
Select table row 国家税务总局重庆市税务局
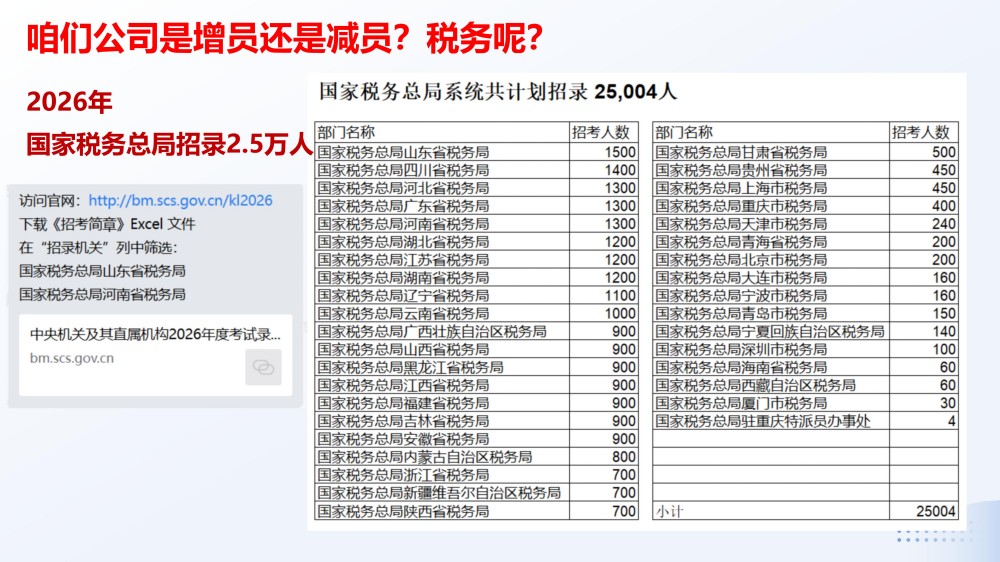[x=805, y=205]
